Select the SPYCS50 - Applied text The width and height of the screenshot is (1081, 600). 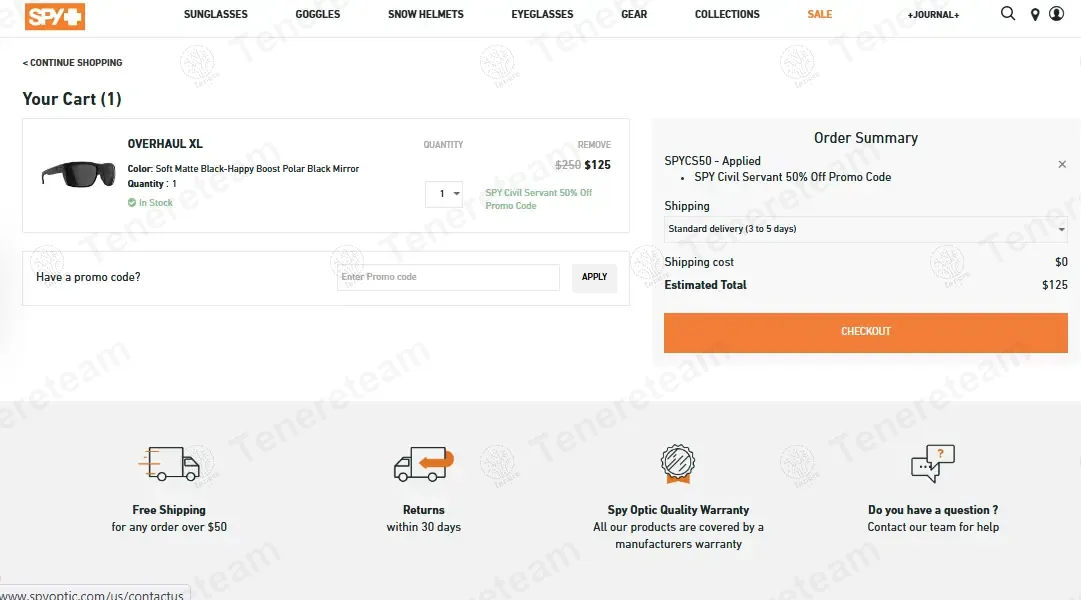(712, 161)
